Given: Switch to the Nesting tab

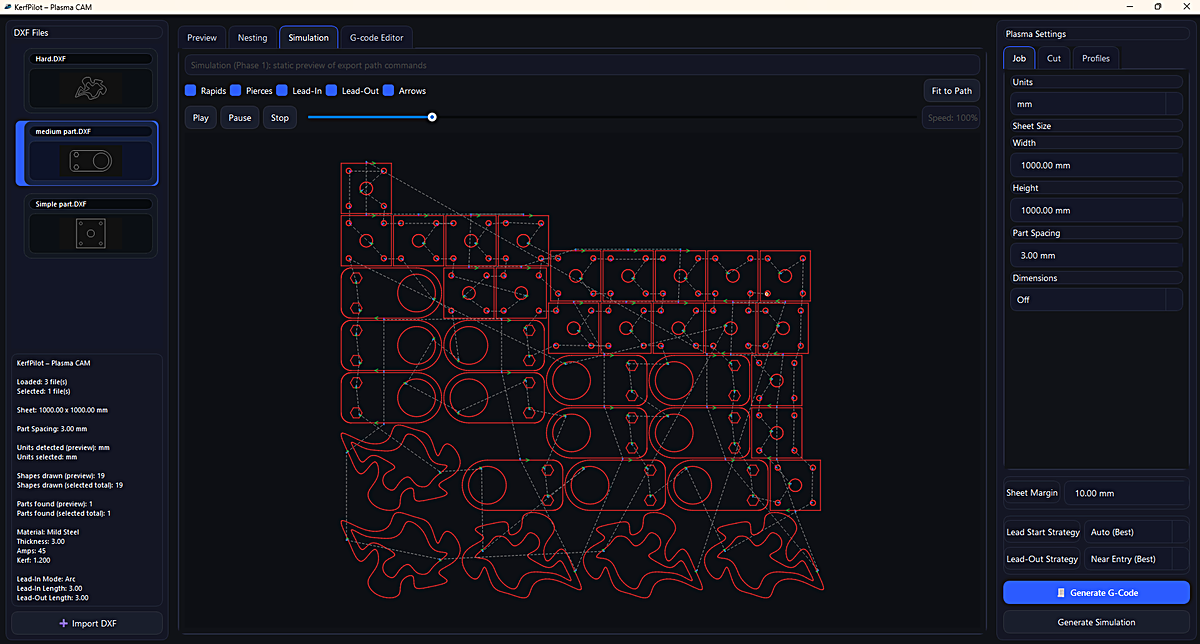Looking at the screenshot, I should click(x=252, y=37).
